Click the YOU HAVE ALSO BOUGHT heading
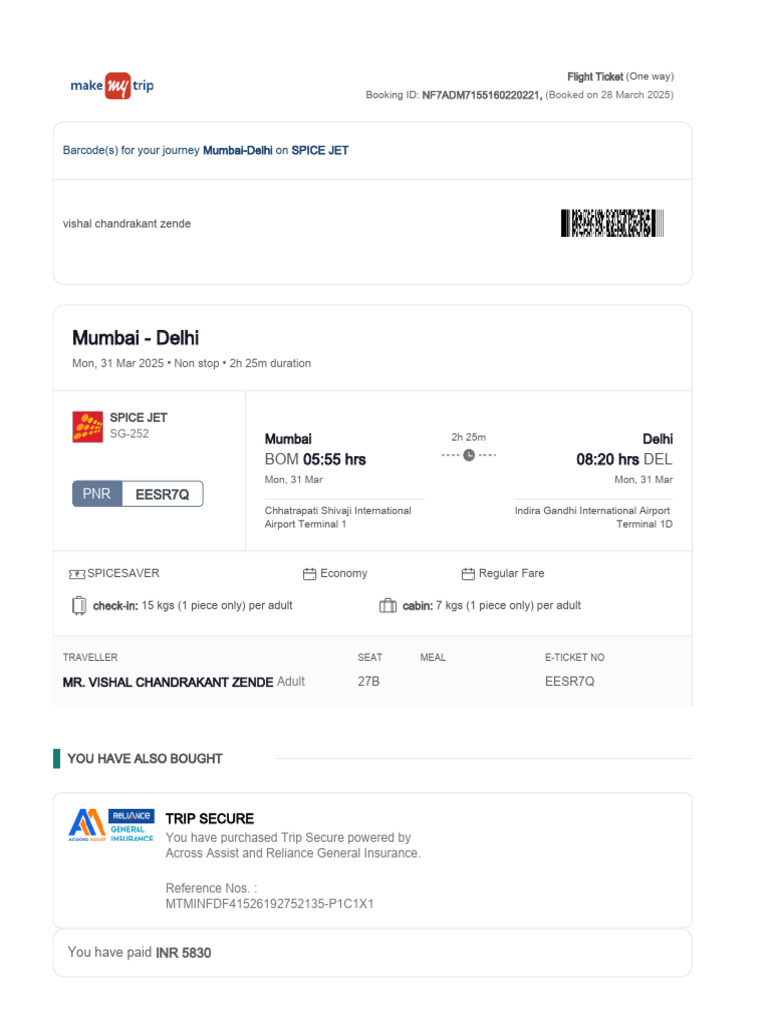This screenshot has height=1024, width=768. pos(145,759)
